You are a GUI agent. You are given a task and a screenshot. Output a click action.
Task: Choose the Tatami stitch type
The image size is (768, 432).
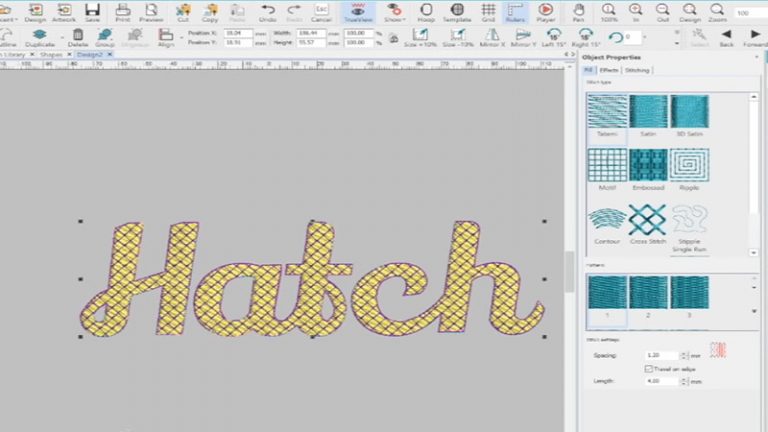[x=607, y=116]
